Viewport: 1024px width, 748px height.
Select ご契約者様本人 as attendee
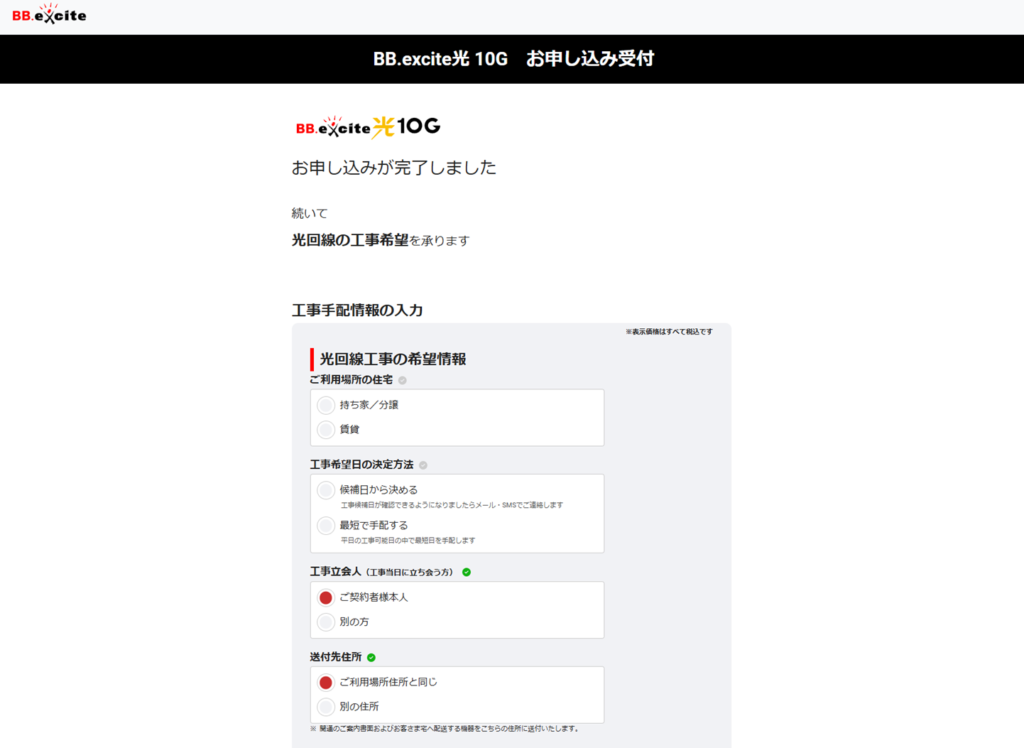point(326,597)
